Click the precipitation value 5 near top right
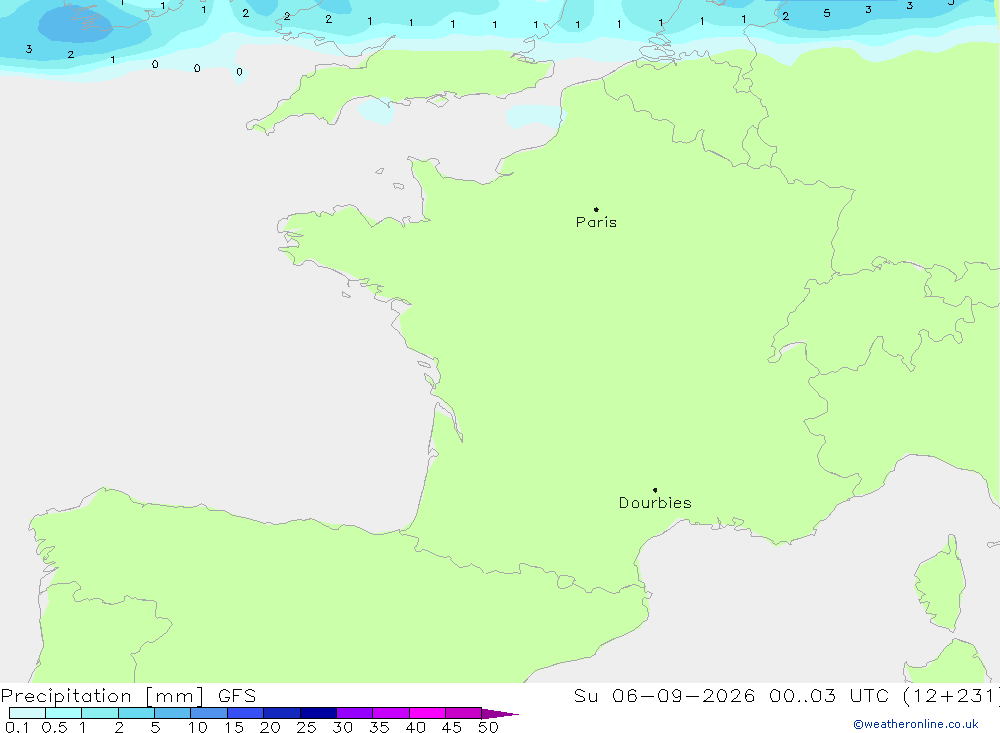The height and width of the screenshot is (733, 1000). 827,13
